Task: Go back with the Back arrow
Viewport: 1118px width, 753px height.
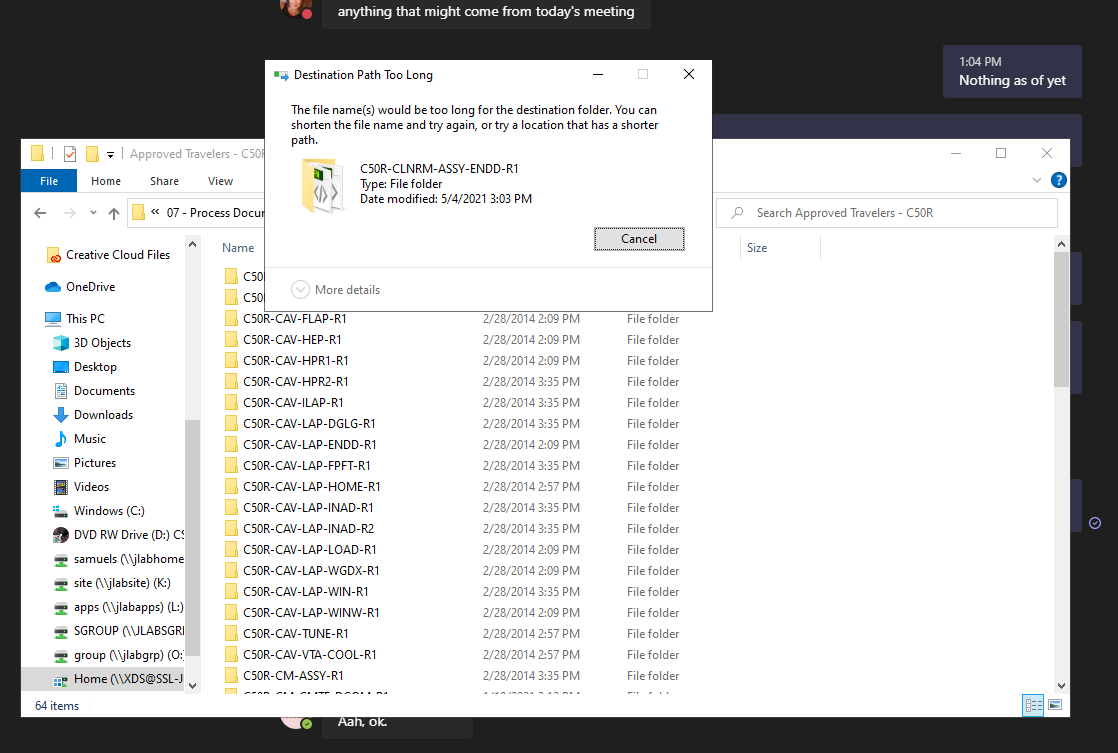Action: coord(40,213)
